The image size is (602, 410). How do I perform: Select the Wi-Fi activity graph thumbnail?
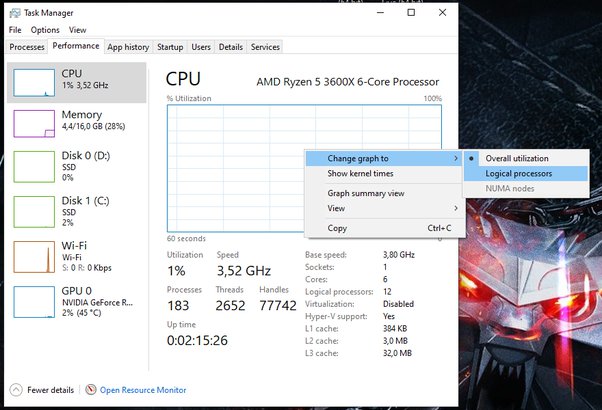(33, 257)
